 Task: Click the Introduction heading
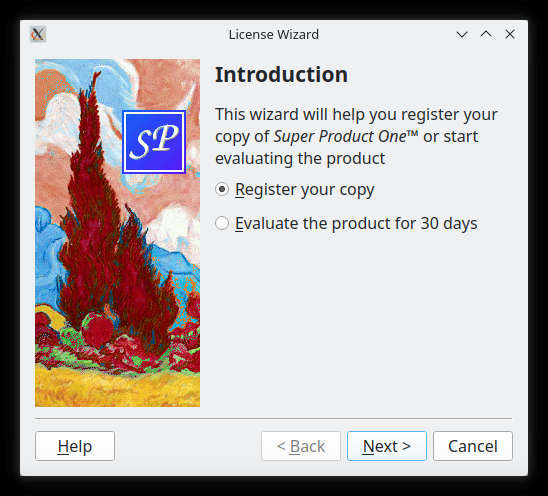click(x=281, y=74)
